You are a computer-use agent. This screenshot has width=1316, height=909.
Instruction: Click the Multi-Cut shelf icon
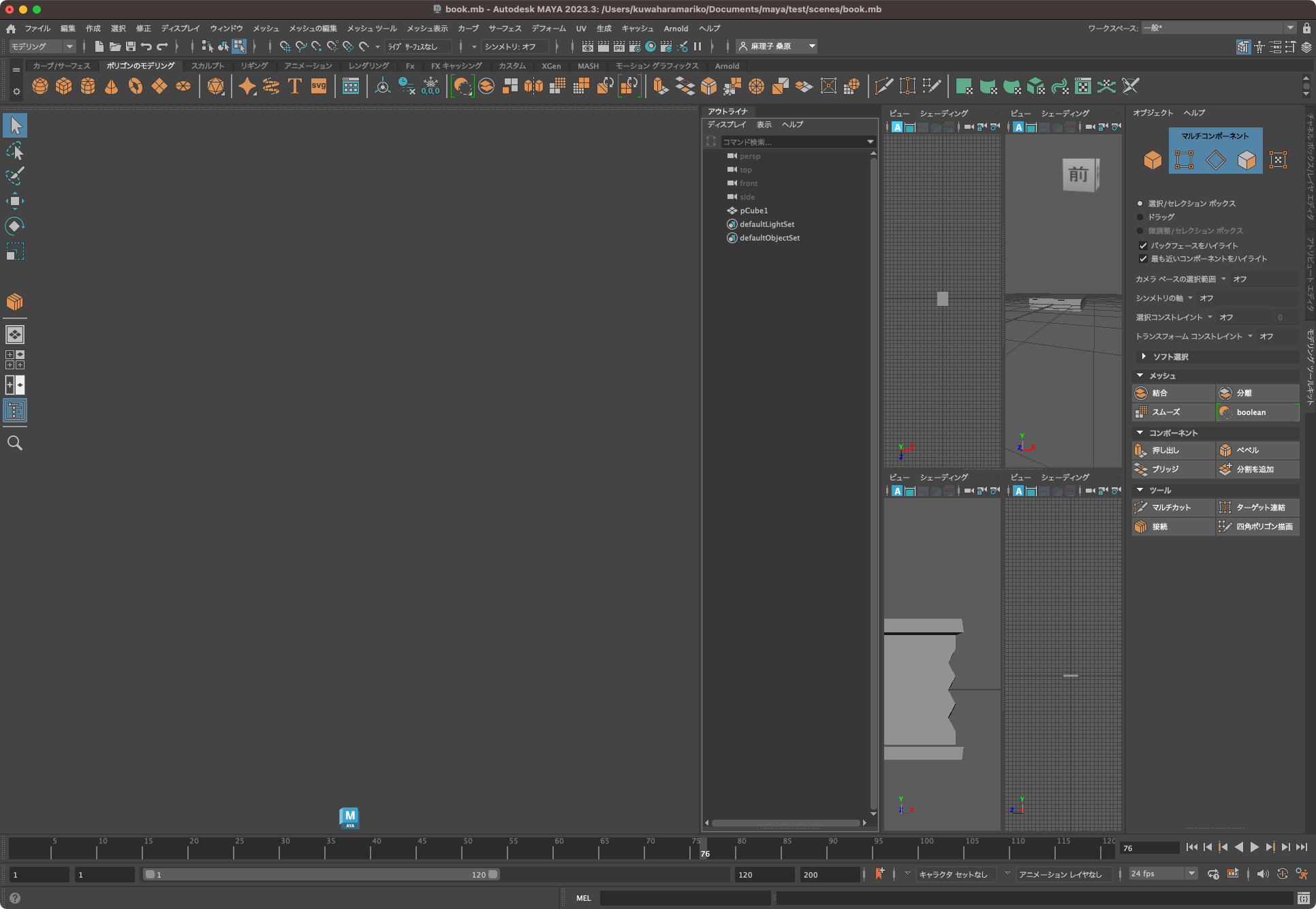883,87
